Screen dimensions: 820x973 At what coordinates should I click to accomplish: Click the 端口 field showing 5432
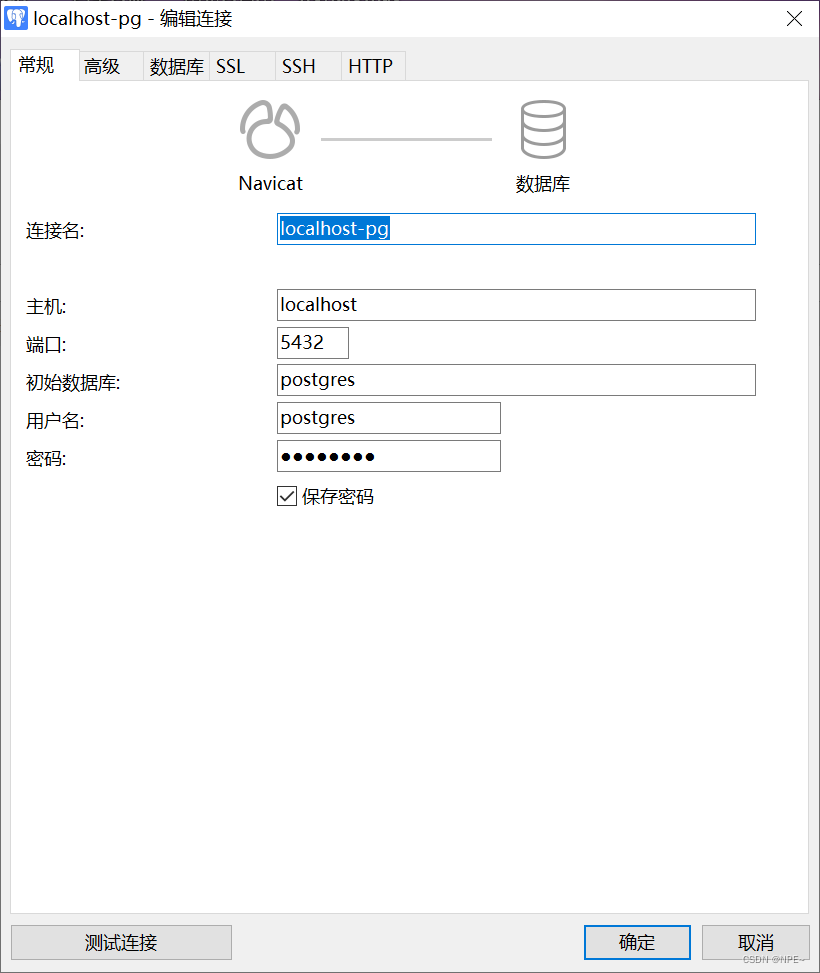click(x=312, y=342)
